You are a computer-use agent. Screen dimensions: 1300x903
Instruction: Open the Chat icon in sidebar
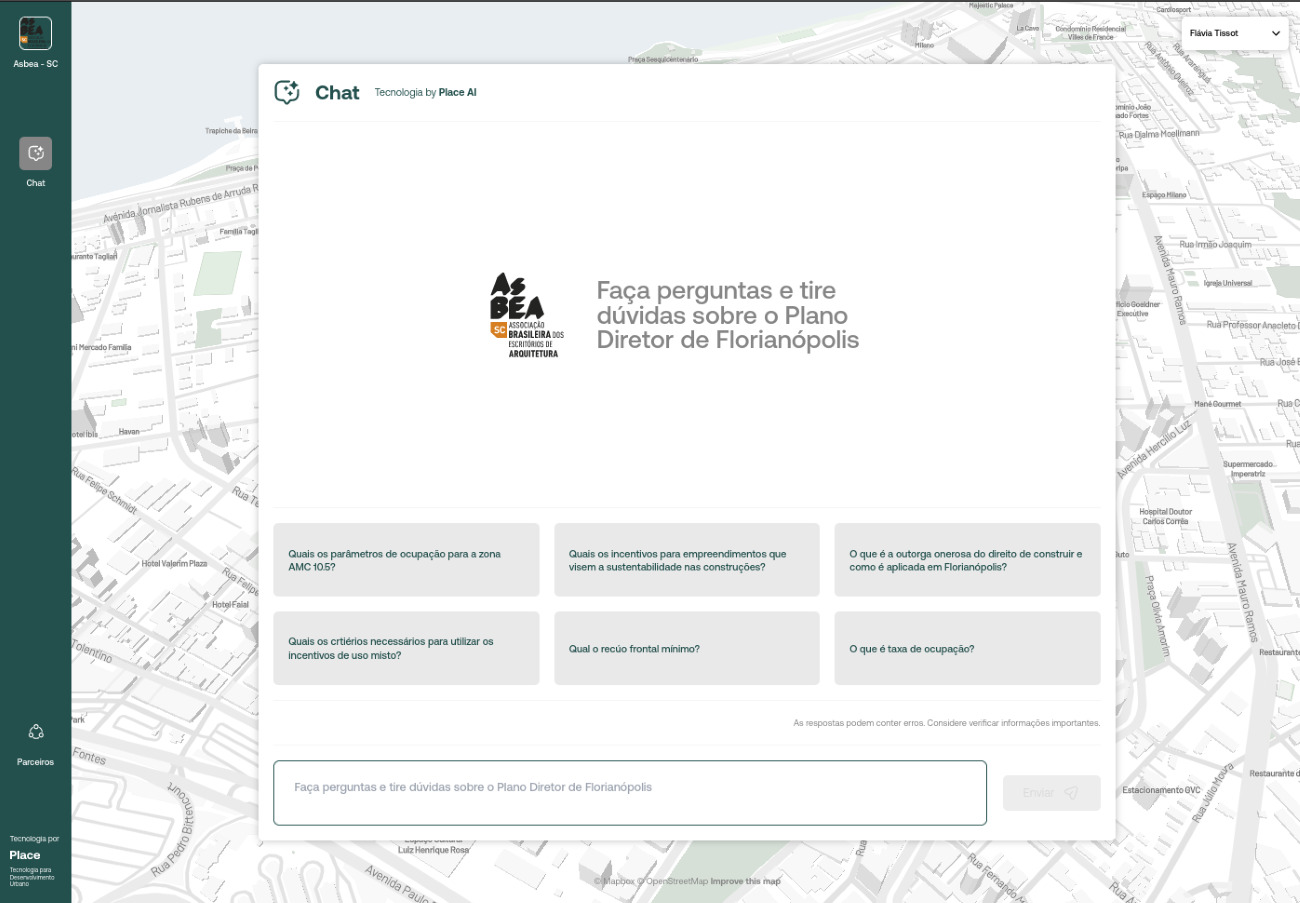(x=35, y=153)
